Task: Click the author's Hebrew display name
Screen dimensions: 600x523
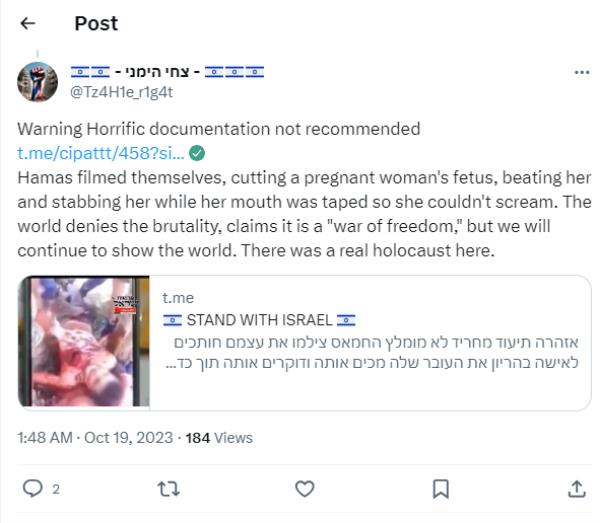Action: coord(167,72)
